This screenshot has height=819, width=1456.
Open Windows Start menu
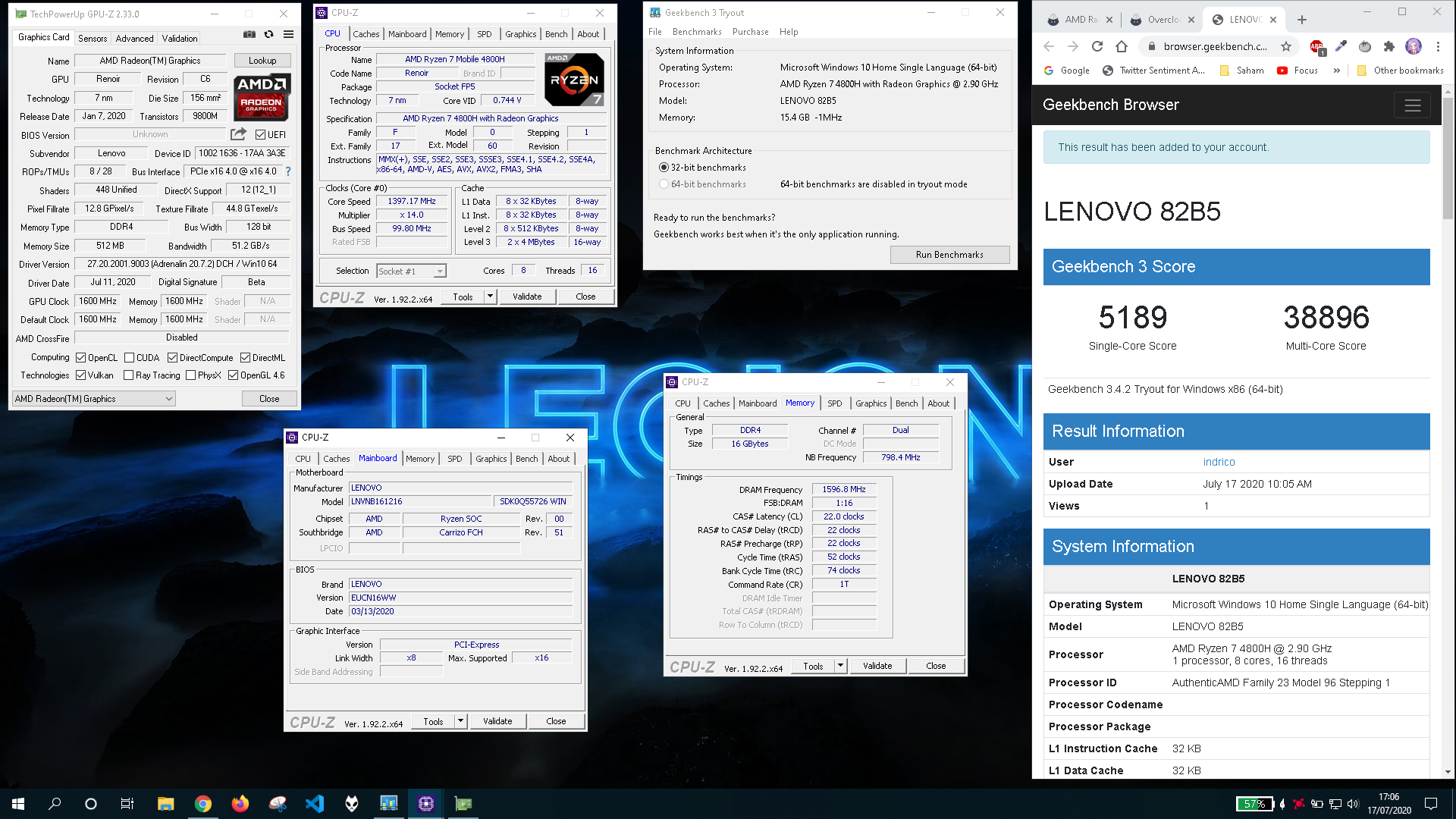click(x=18, y=804)
